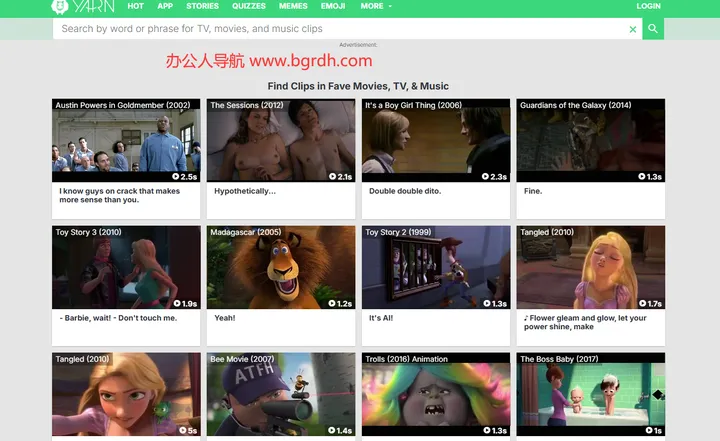The height and width of the screenshot is (441, 720).
Task: Open the EMOJI page
Action: (x=333, y=6)
